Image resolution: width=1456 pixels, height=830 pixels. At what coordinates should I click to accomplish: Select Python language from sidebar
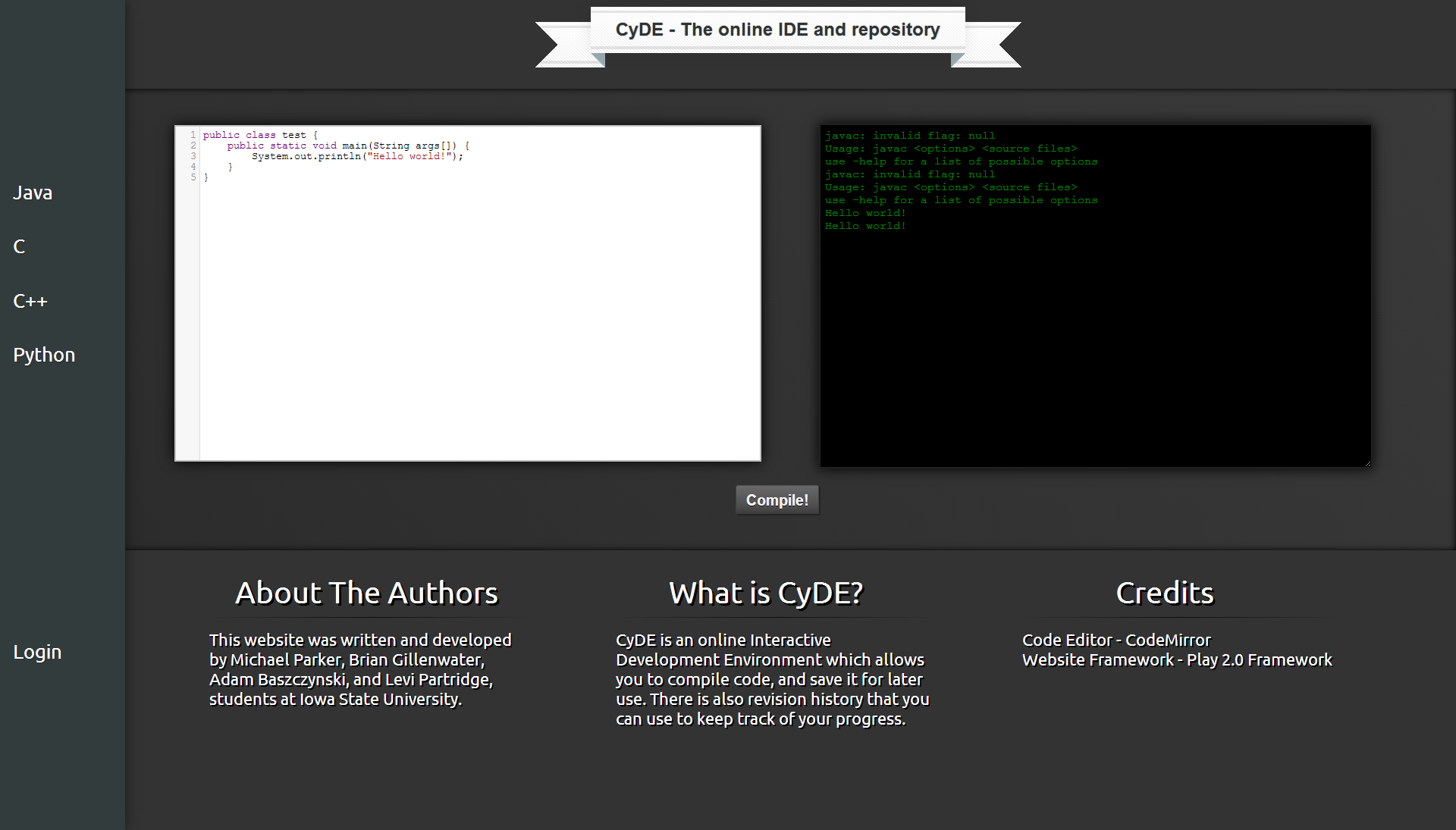point(44,355)
